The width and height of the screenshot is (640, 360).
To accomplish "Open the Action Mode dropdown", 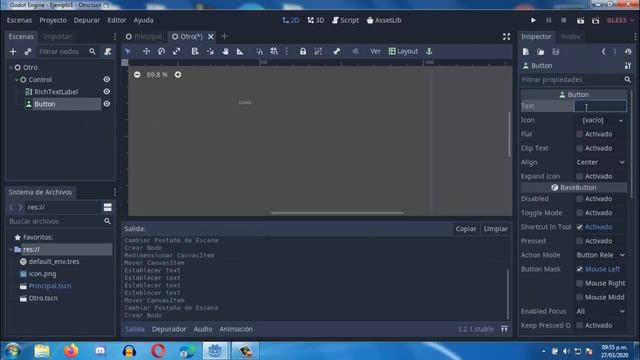I will [600, 255].
